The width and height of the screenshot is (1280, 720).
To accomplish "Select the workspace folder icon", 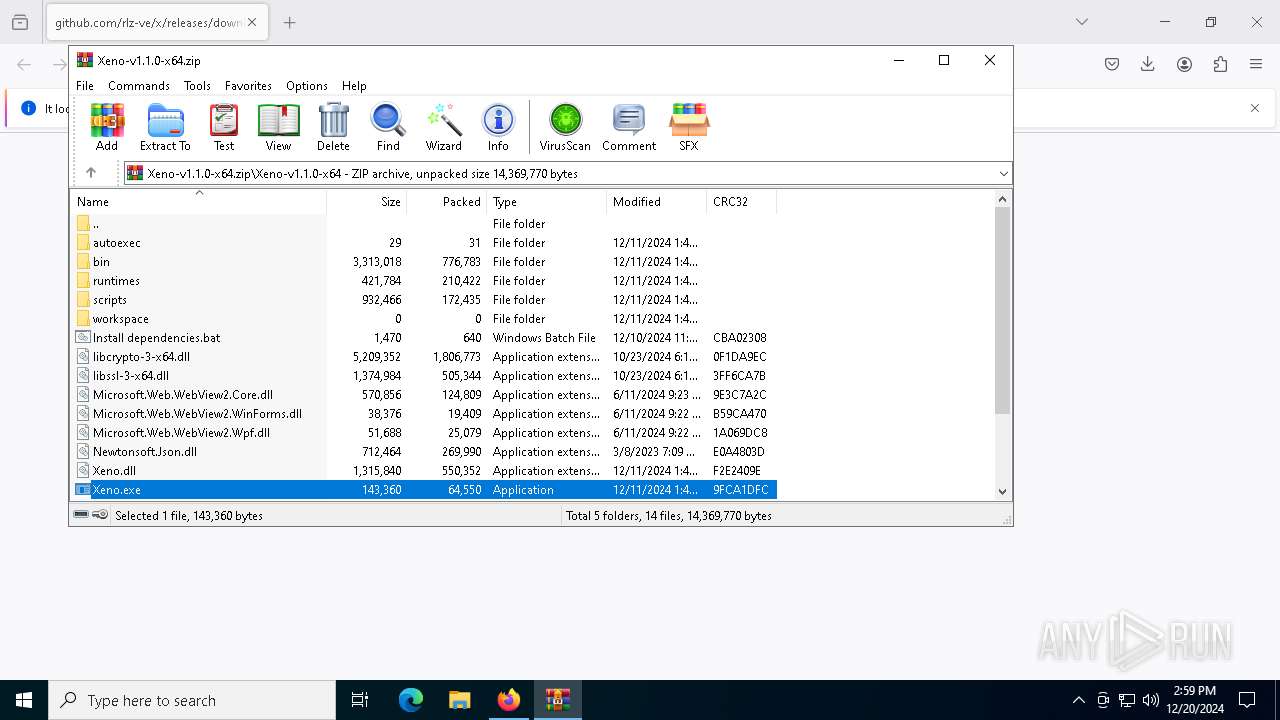I will coord(83,319).
